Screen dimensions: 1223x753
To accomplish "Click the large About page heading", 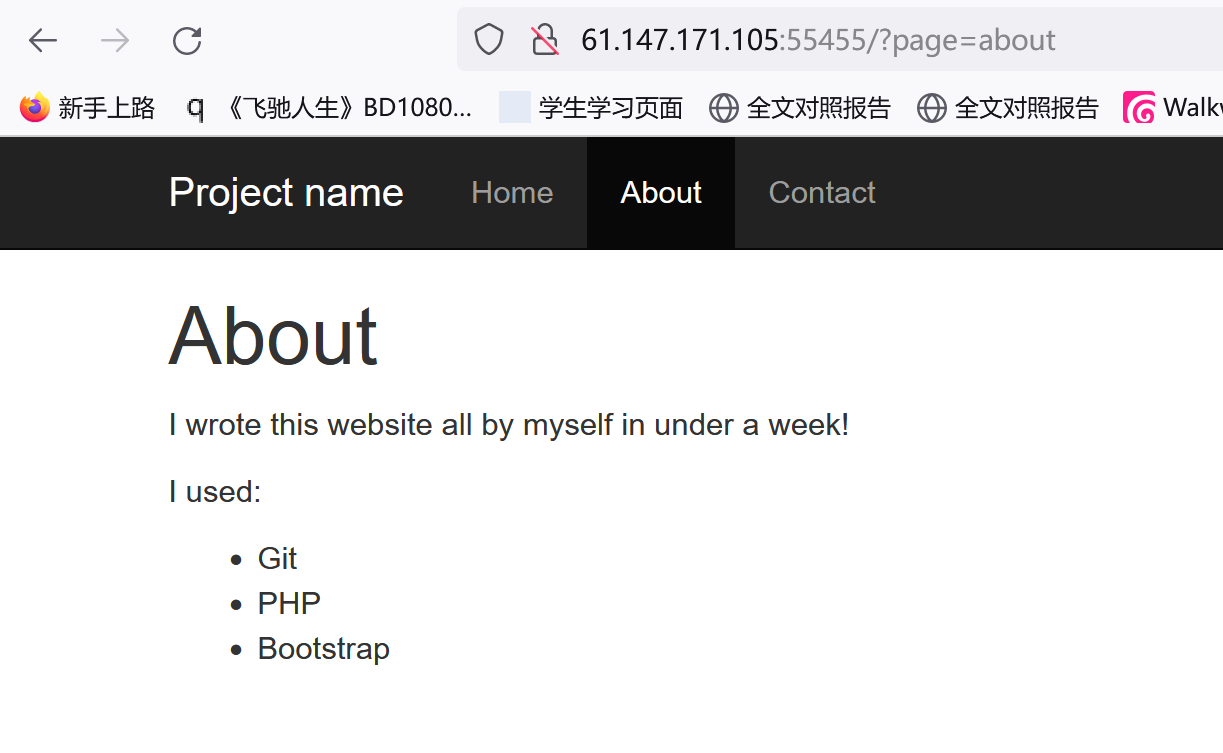I will click(273, 336).
